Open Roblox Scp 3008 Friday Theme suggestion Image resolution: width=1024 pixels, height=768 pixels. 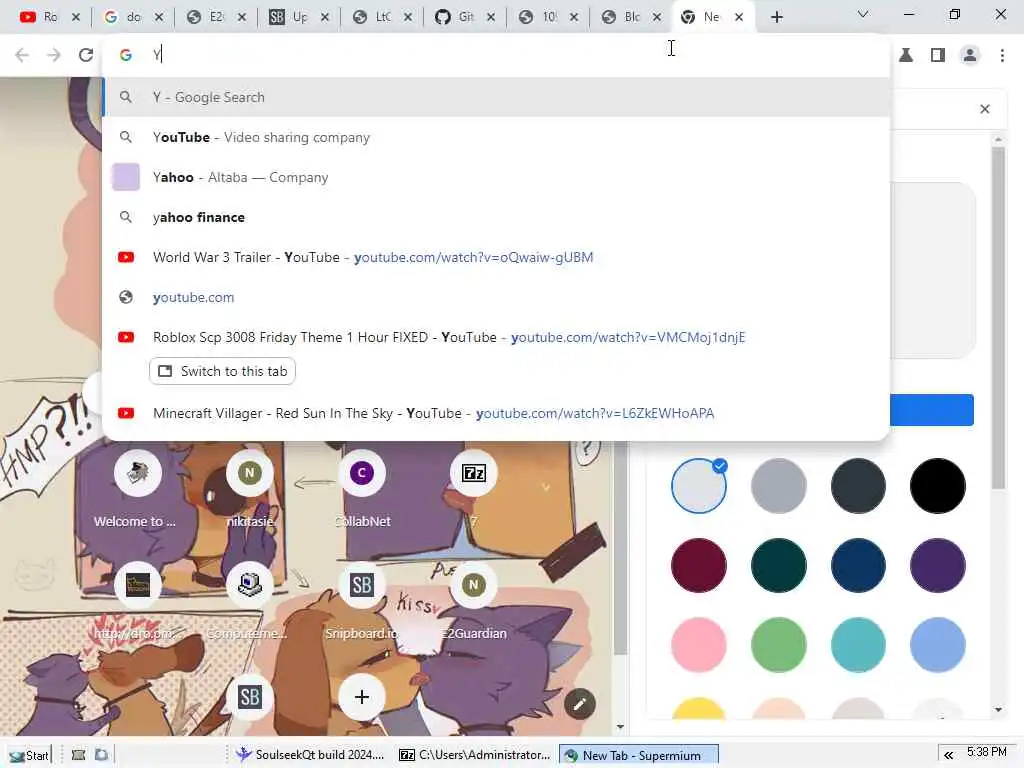coord(496,337)
